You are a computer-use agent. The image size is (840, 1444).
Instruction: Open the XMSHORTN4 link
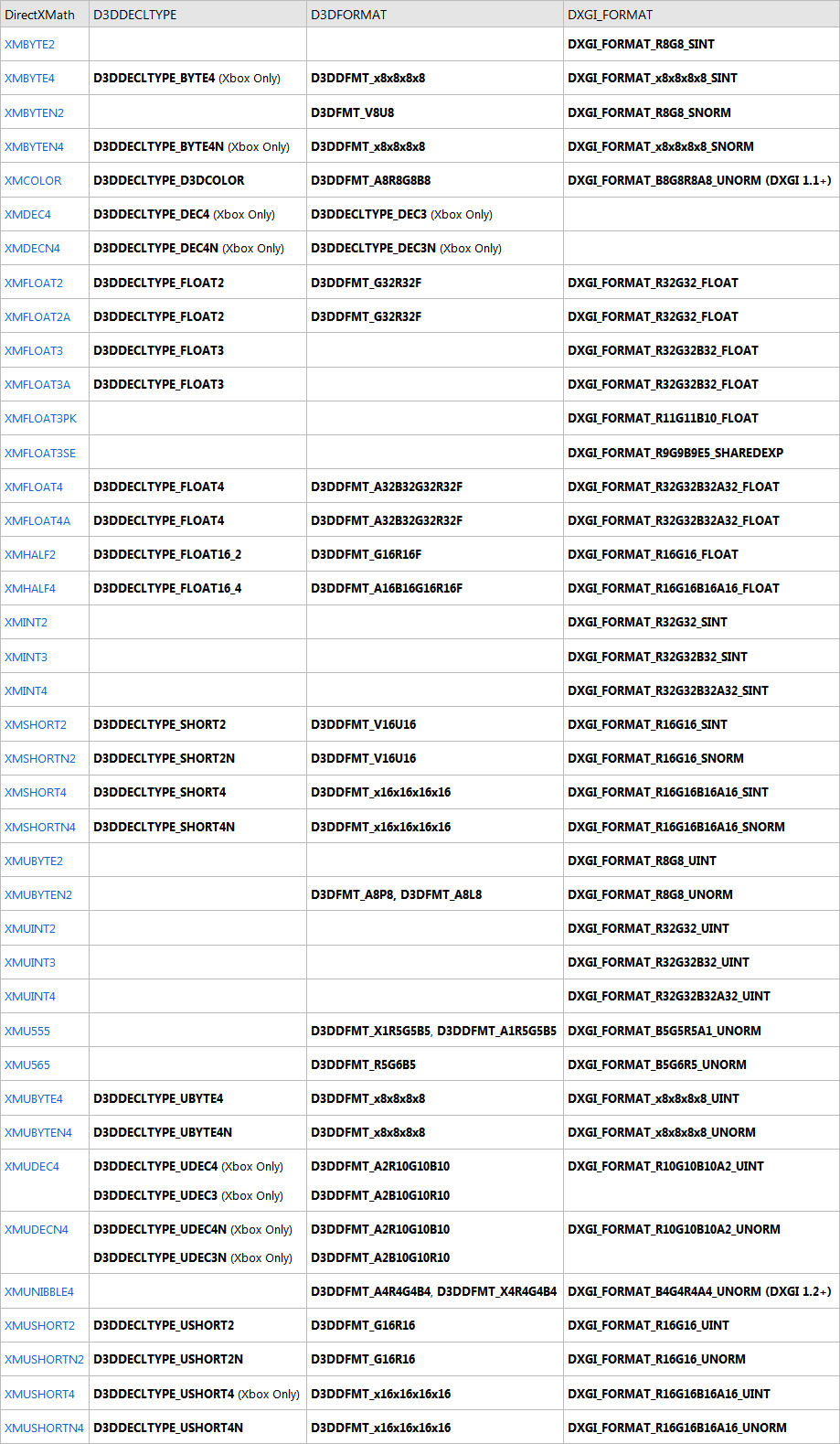(40, 827)
